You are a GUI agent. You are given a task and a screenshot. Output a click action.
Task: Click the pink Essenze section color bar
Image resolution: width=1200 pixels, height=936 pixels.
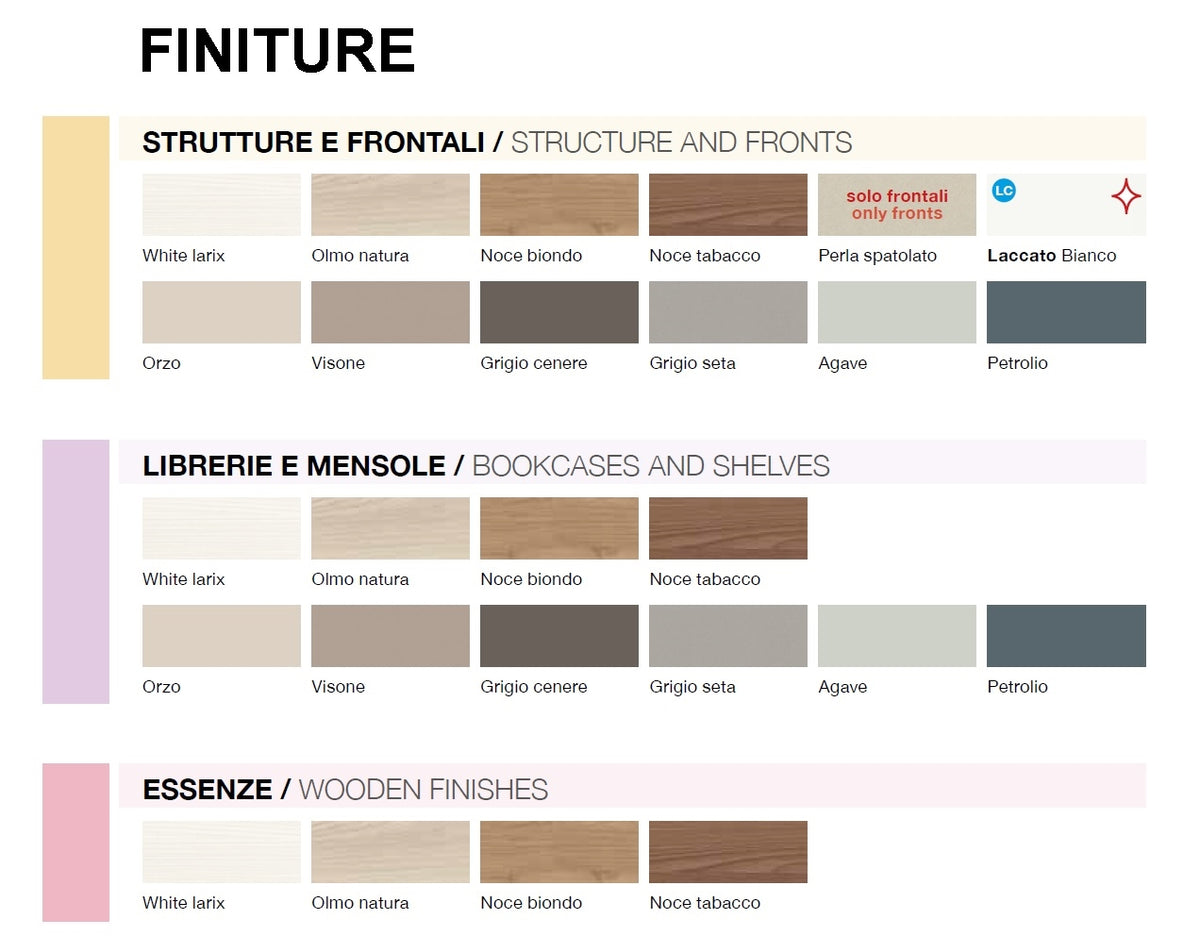(x=75, y=842)
